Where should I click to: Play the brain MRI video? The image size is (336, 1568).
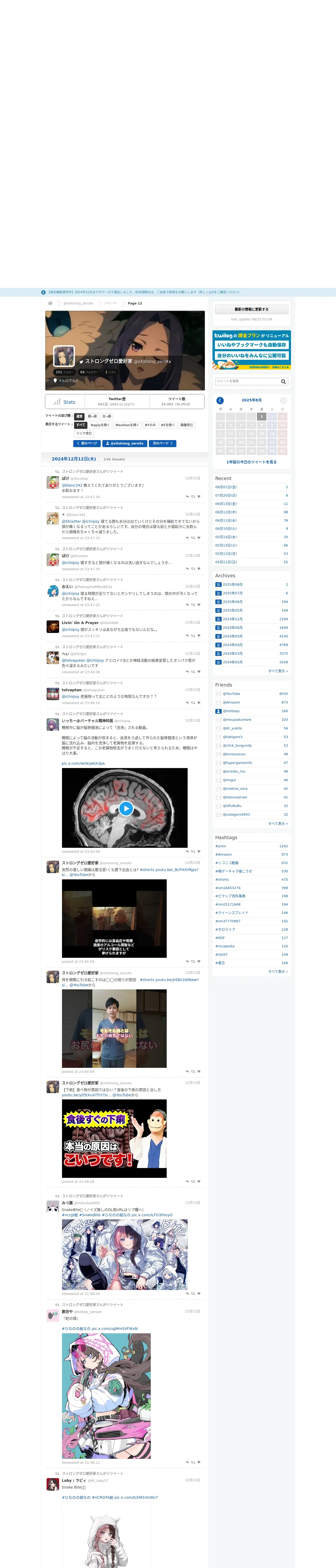click(126, 808)
